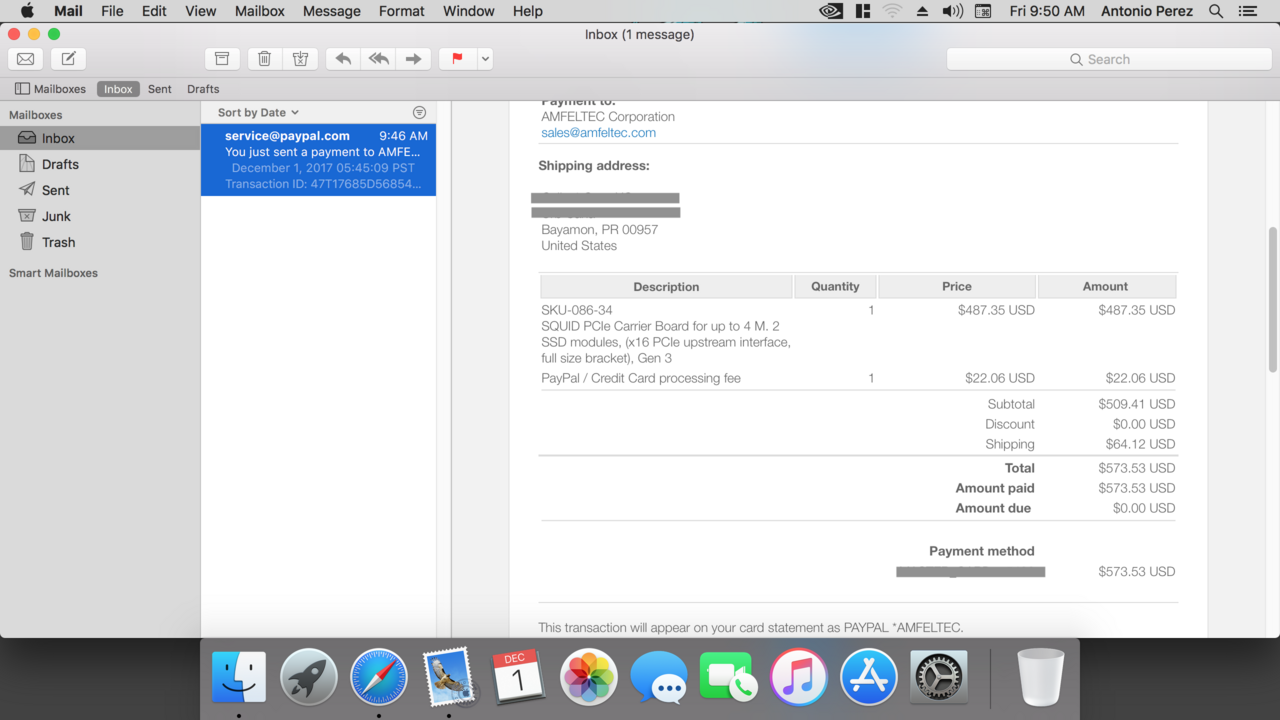
Task: Click the Get Mail envelope icon
Action: pyautogui.click(x=26, y=59)
